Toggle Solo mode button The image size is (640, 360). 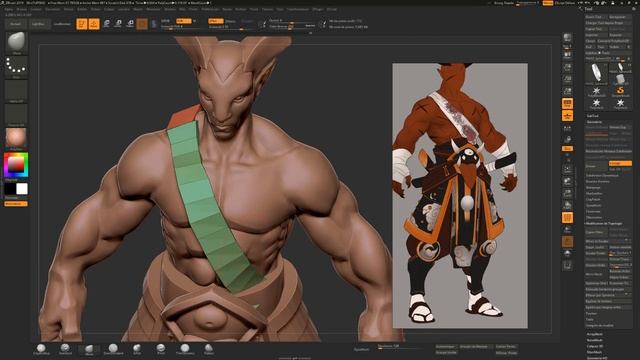coord(567,253)
